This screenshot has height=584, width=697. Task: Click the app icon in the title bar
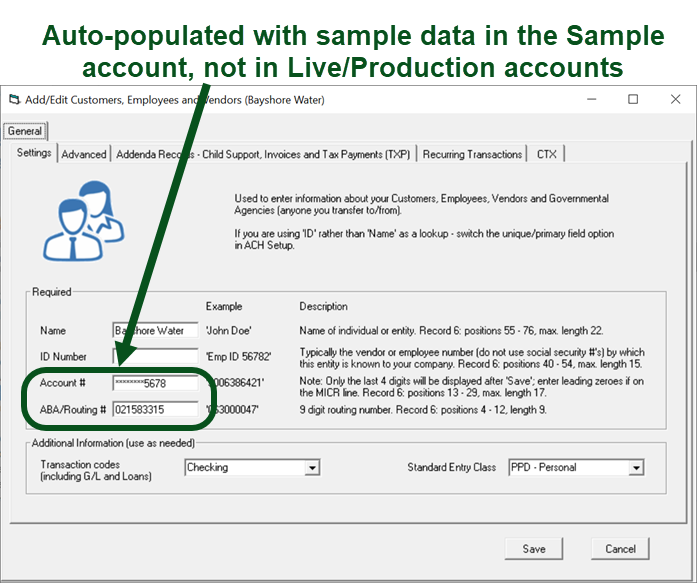click(x=14, y=100)
